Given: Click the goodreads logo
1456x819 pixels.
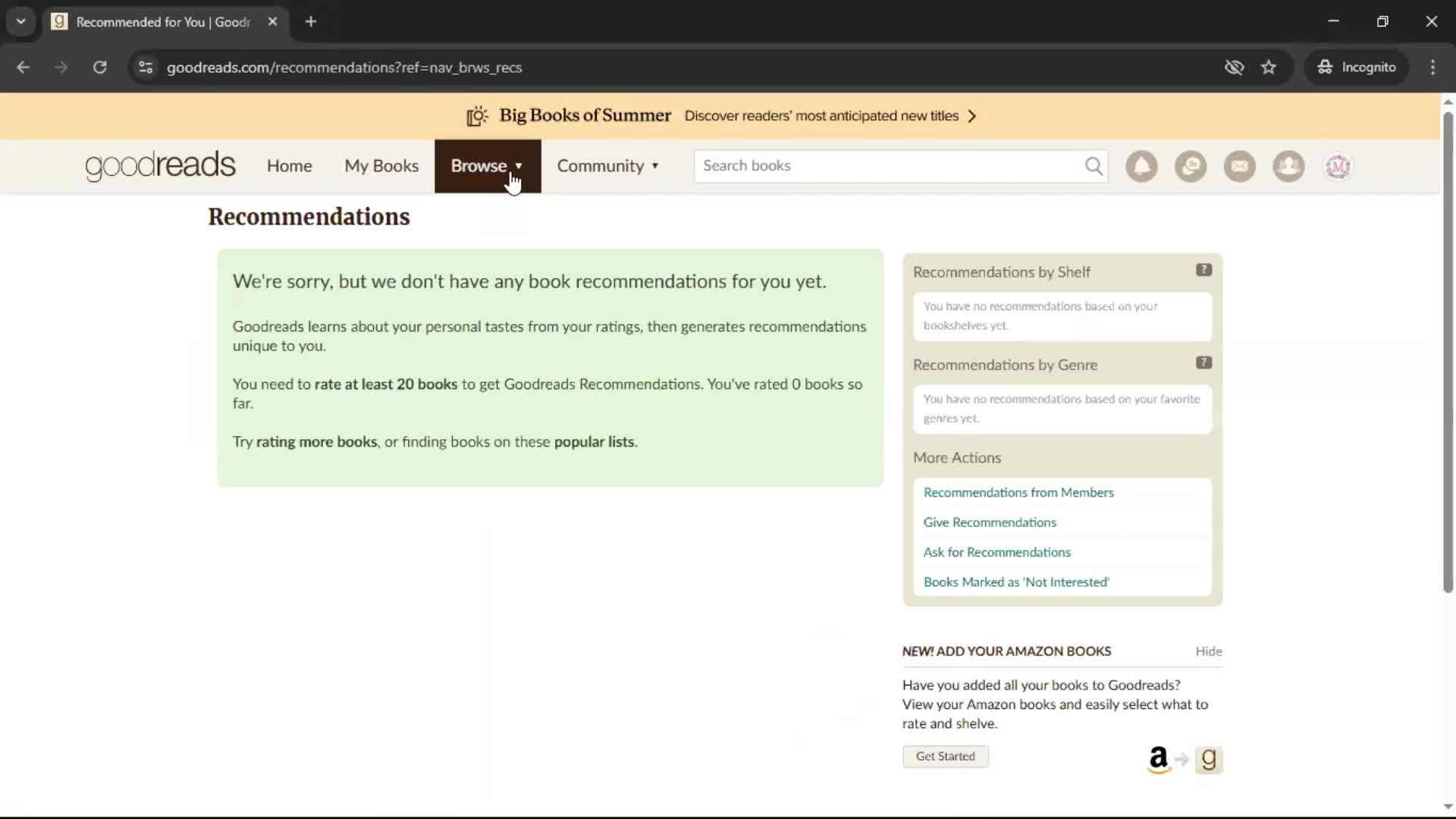Looking at the screenshot, I should pyautogui.click(x=160, y=166).
